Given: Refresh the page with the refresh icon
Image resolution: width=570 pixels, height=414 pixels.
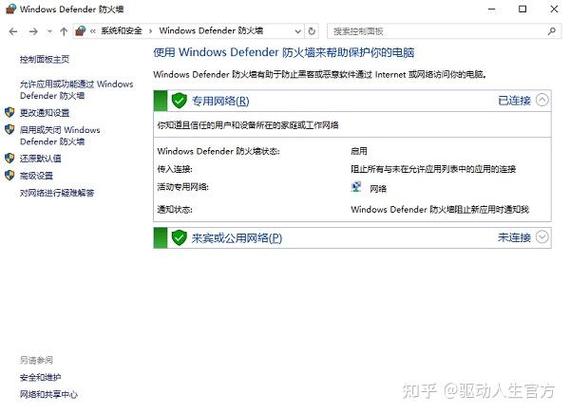Looking at the screenshot, I should point(312,31).
